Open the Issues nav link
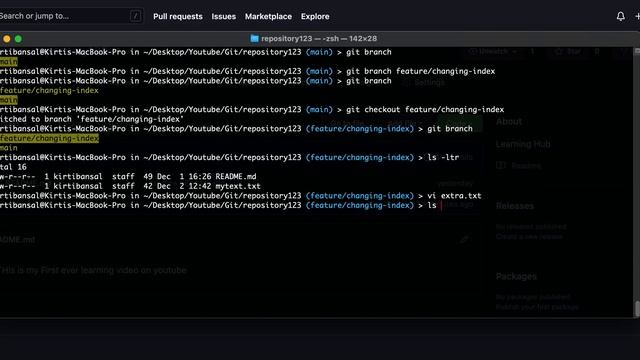Image resolution: width=640 pixels, height=360 pixels. tap(223, 17)
